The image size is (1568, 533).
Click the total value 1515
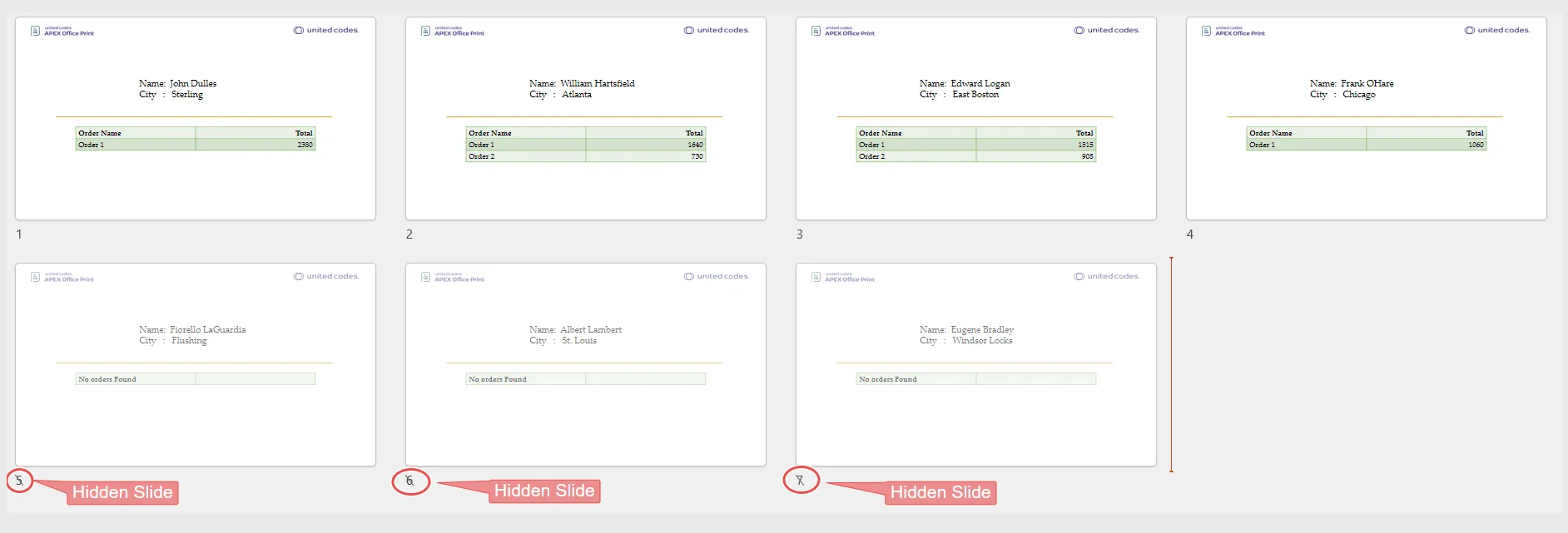pyautogui.click(x=1086, y=145)
